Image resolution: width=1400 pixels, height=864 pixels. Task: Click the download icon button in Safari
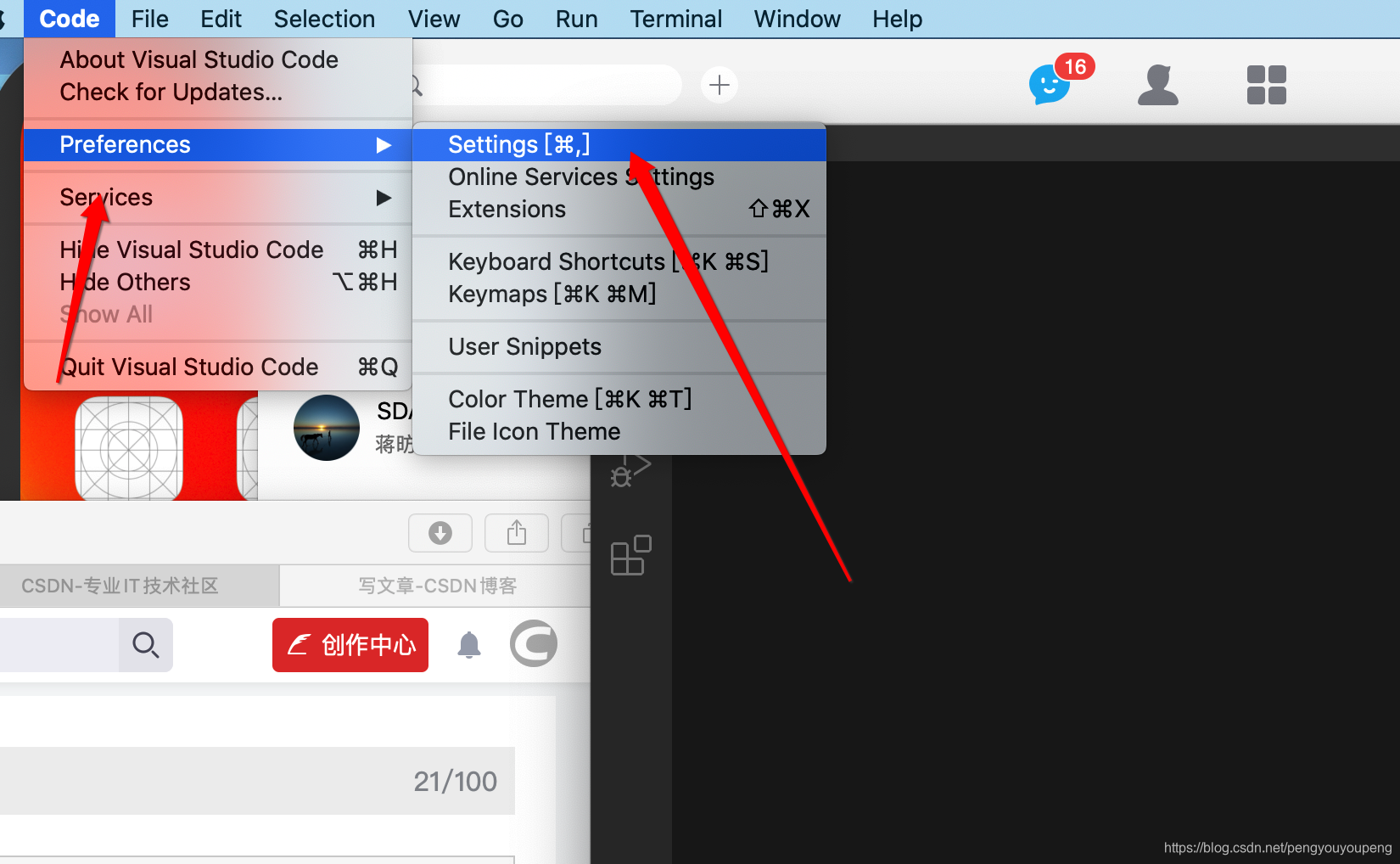coord(440,533)
